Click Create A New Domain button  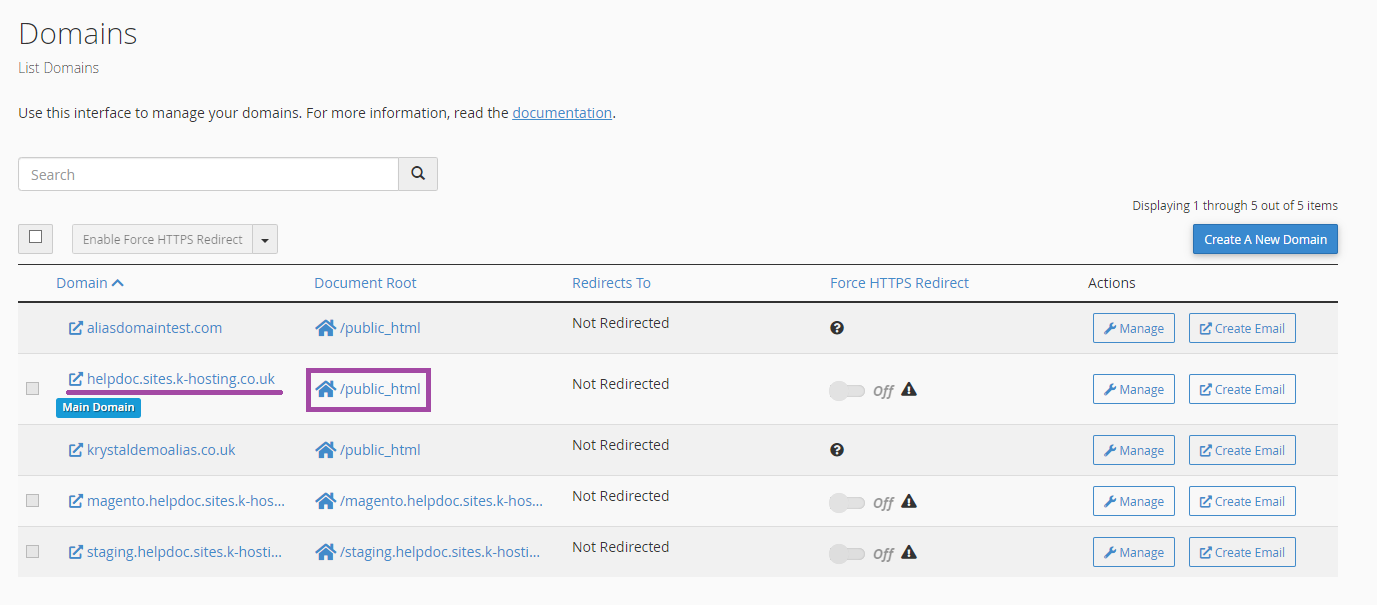pyautogui.click(x=1265, y=239)
